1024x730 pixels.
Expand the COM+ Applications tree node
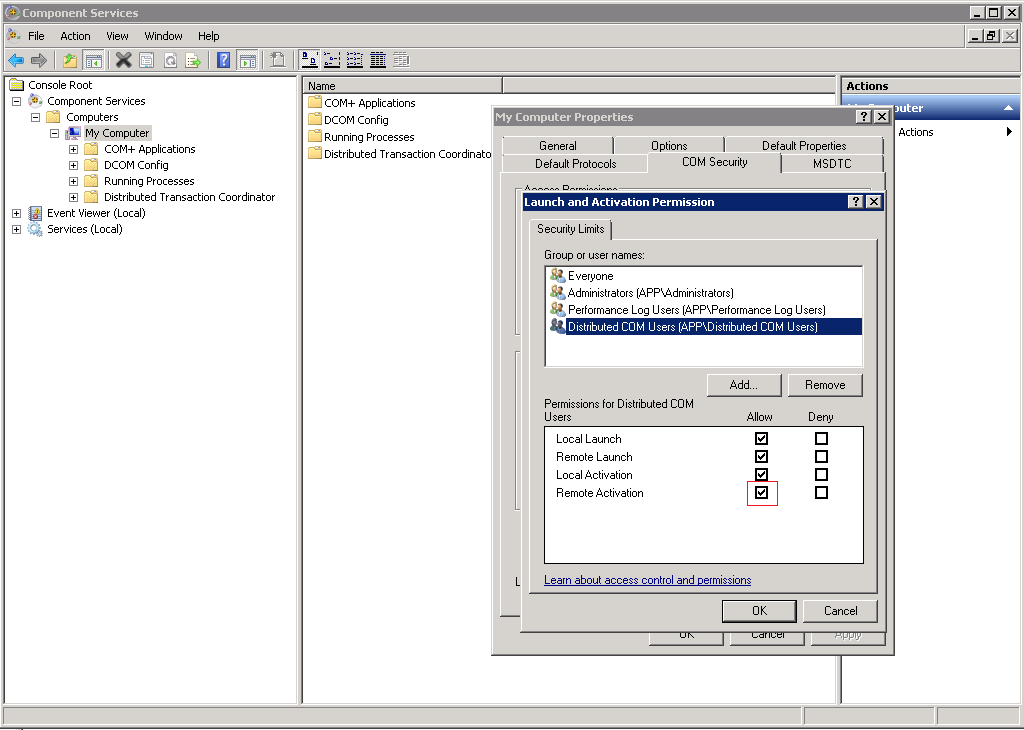73,149
